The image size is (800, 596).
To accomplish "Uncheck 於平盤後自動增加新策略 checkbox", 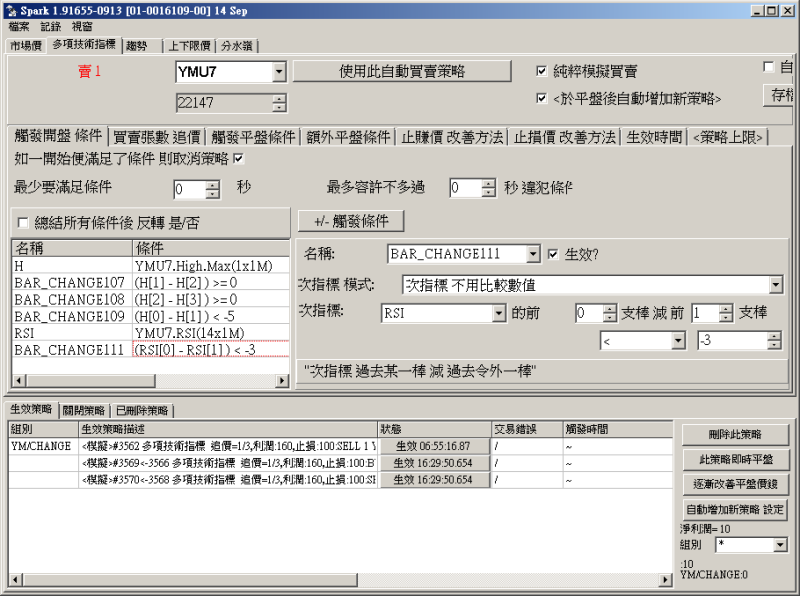I will pyautogui.click(x=542, y=98).
